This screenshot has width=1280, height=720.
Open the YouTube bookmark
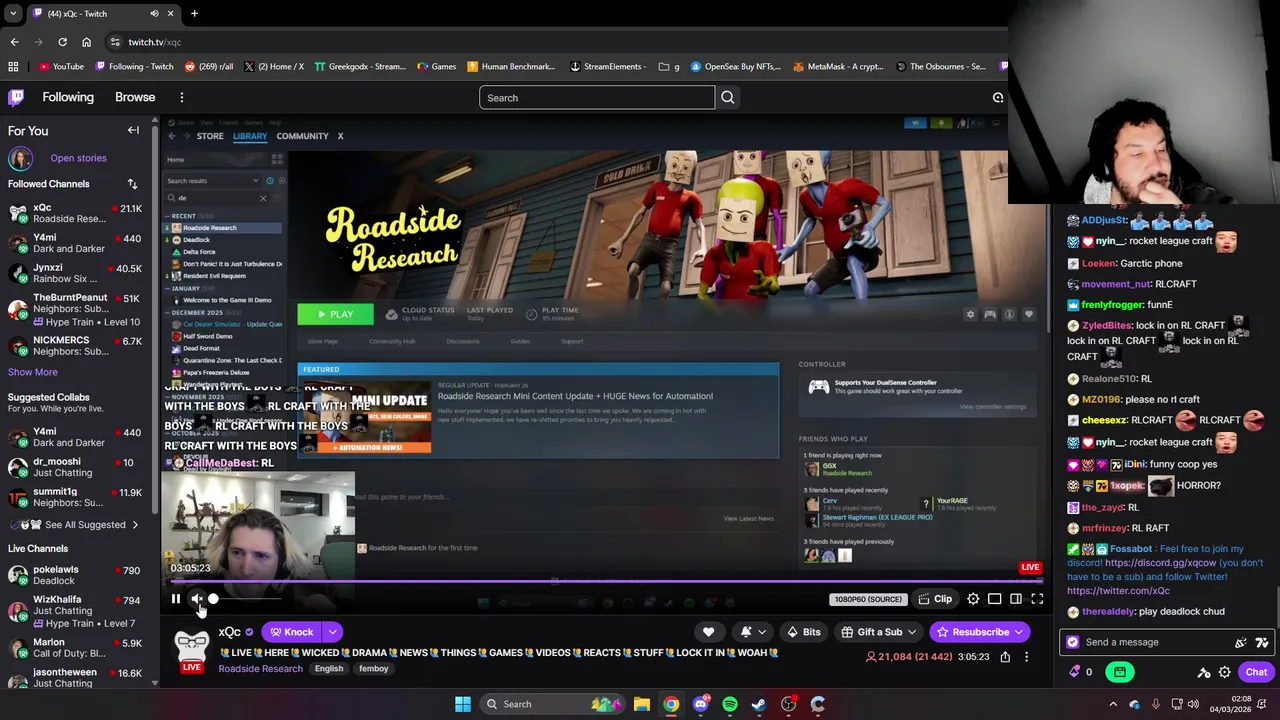(x=61, y=67)
